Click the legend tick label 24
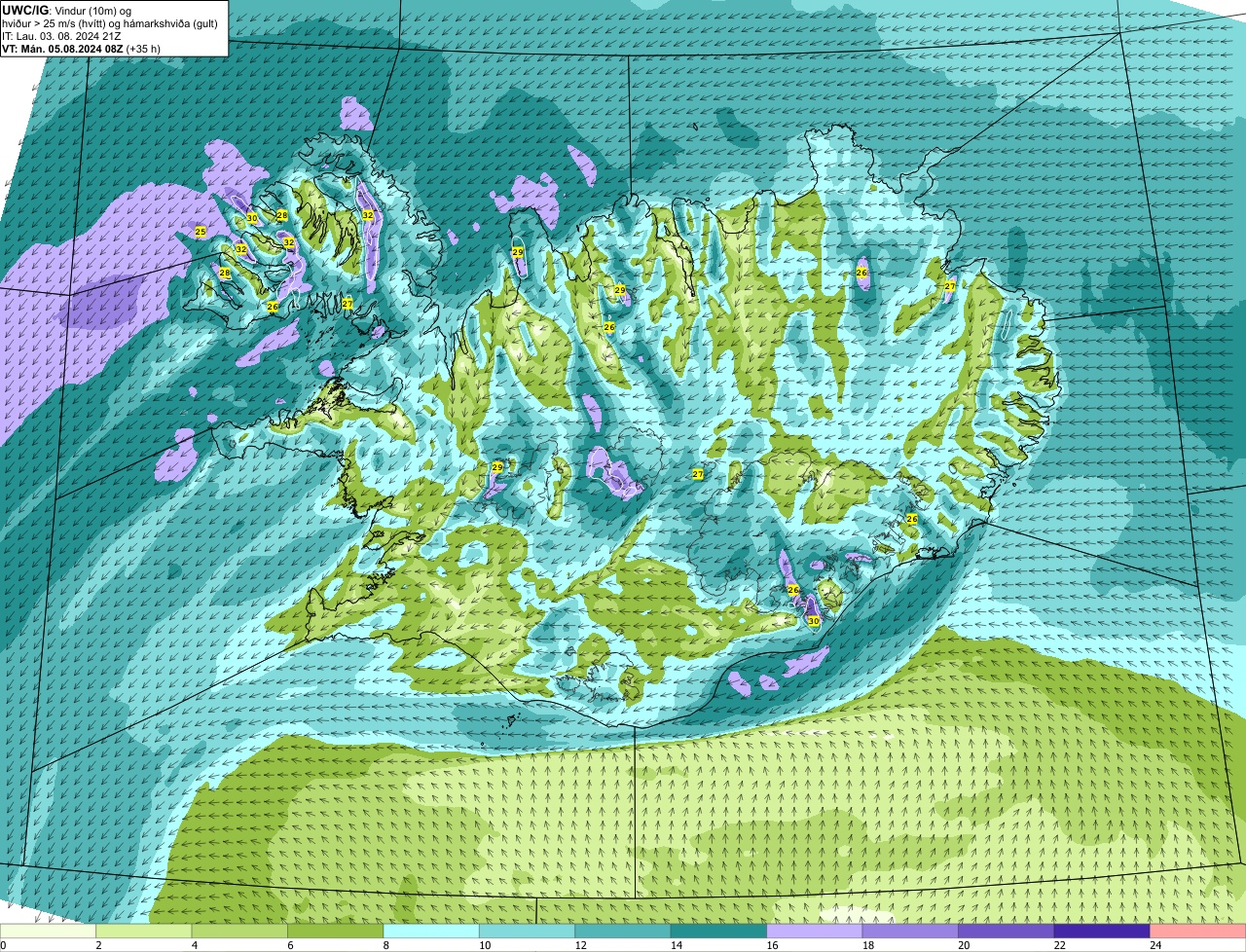 tap(1155, 945)
